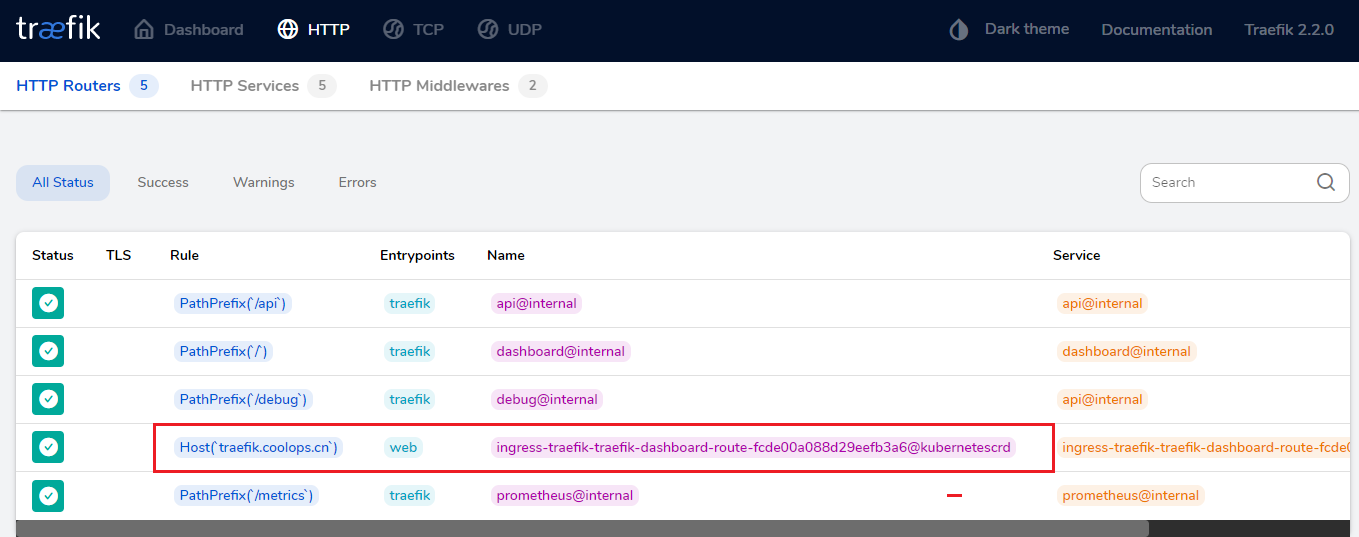This screenshot has height=537, width=1359.
Task: Open the TCP section
Action: (414, 29)
